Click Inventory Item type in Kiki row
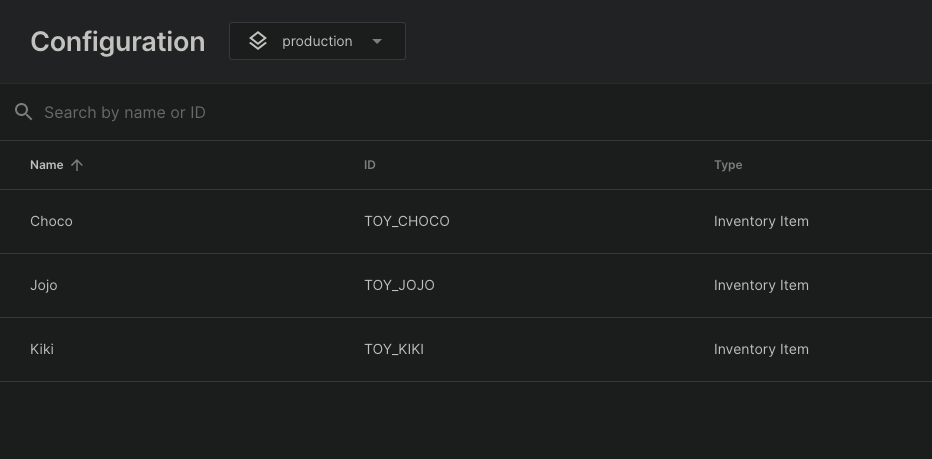The image size is (932, 459). [761, 349]
